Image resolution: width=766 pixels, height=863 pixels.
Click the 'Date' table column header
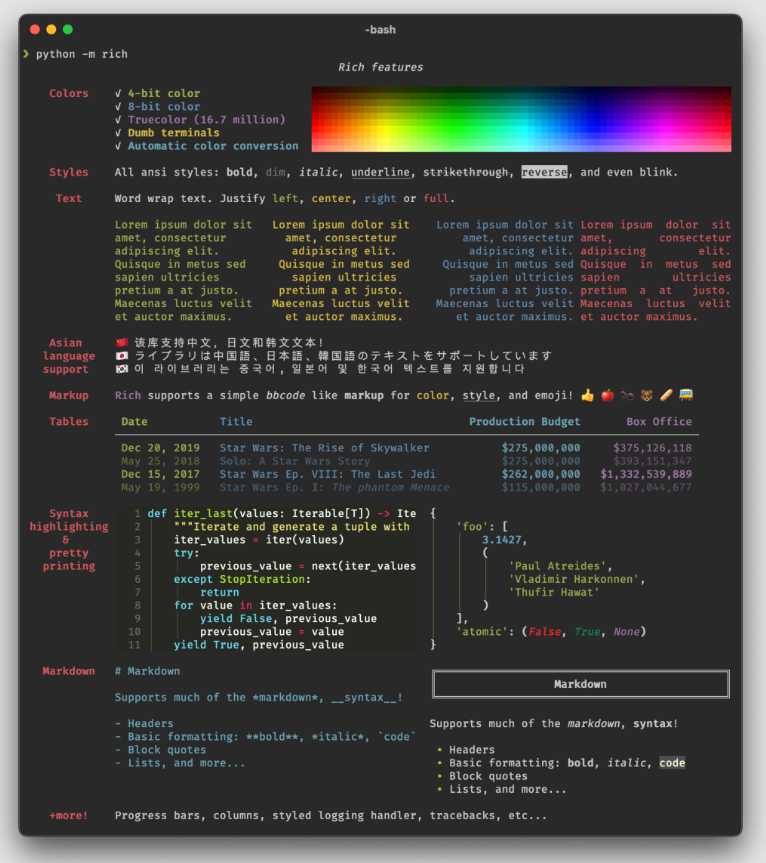[134, 422]
